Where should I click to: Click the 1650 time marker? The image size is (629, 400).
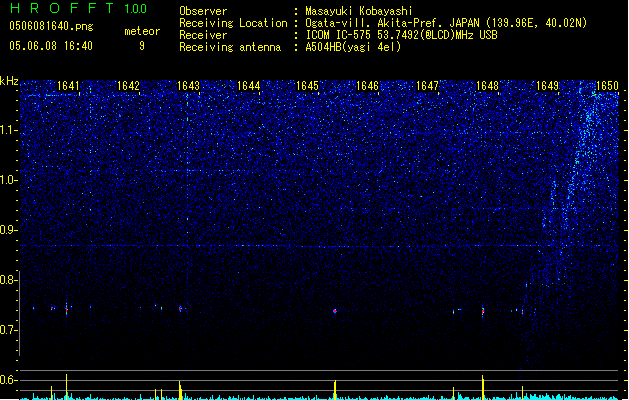click(607, 86)
